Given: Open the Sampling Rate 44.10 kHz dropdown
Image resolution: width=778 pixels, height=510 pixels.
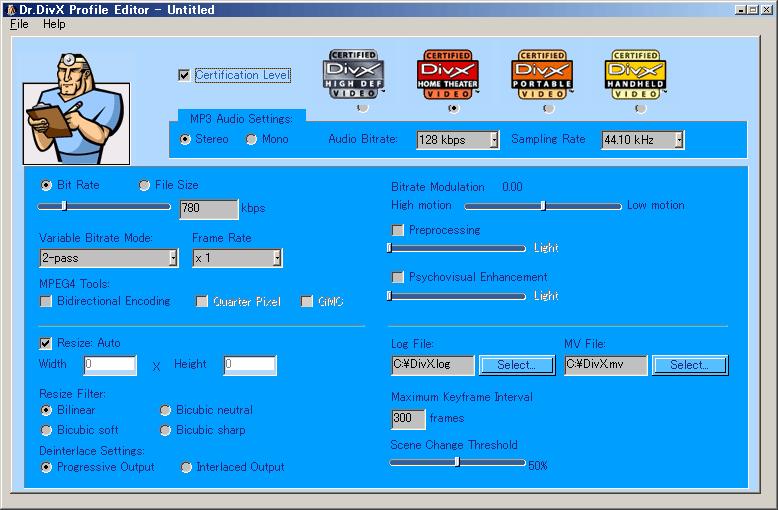Looking at the screenshot, I should [x=643, y=140].
